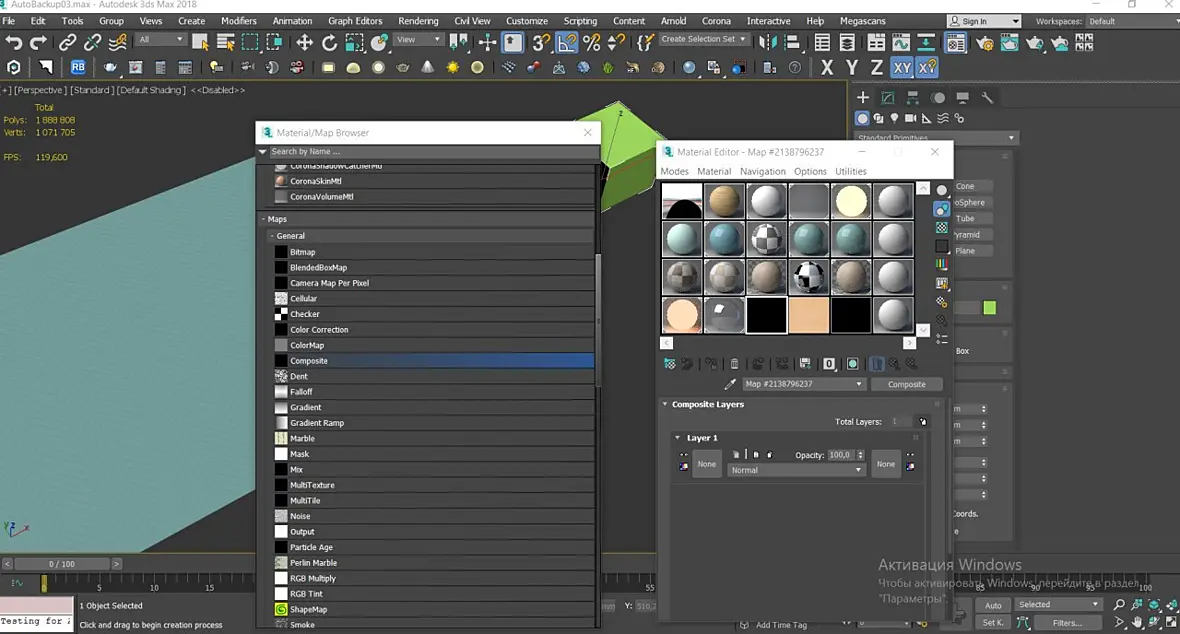Open the Rendered Frame Window icon
Image resolution: width=1180 pixels, height=634 pixels.
tap(1009, 43)
